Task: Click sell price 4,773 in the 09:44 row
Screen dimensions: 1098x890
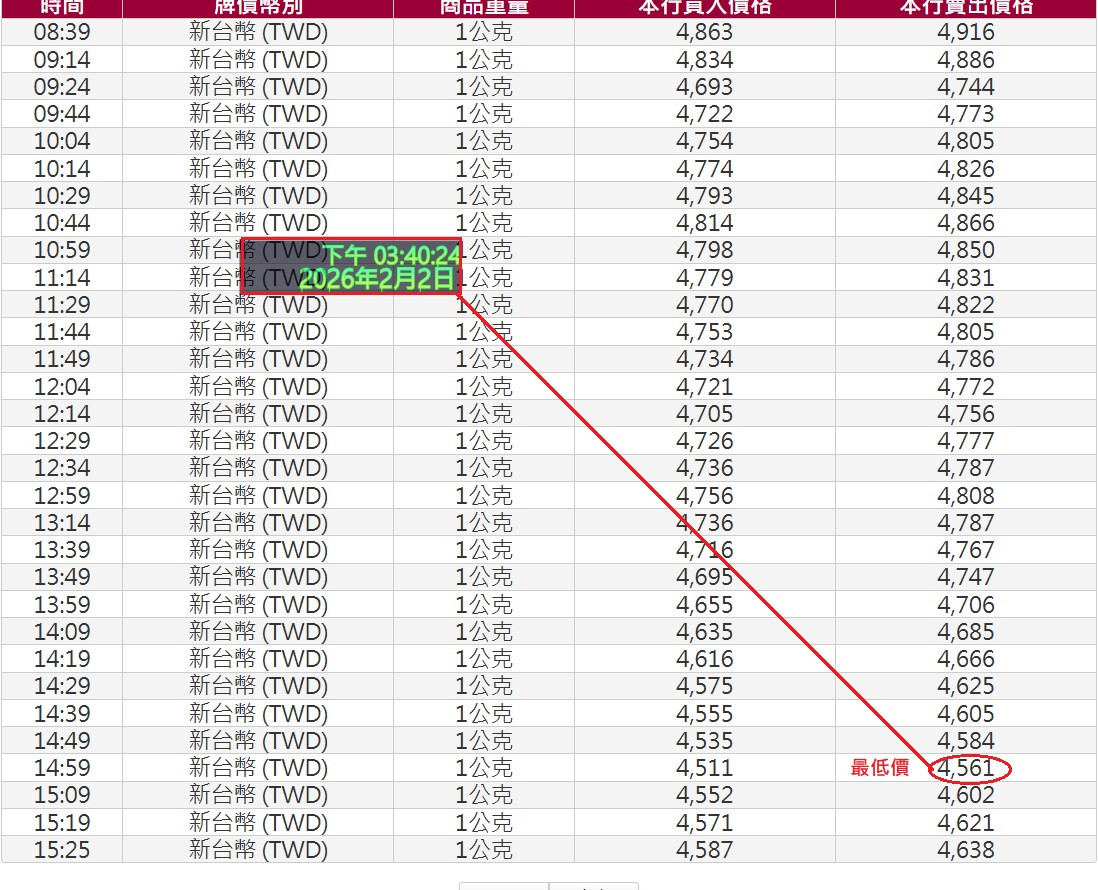Action: pyautogui.click(x=966, y=114)
